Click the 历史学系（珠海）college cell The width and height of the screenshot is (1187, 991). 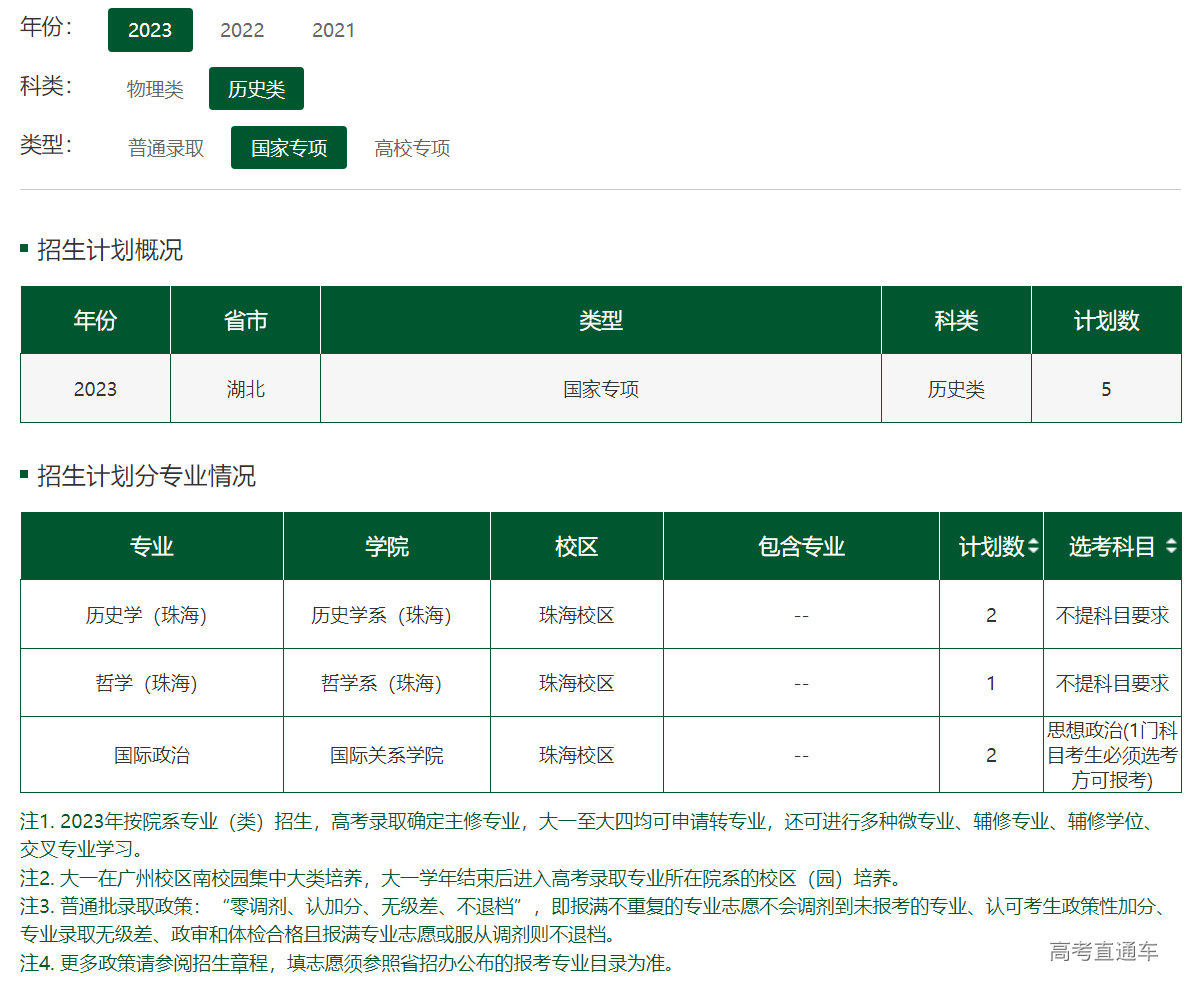pos(386,615)
